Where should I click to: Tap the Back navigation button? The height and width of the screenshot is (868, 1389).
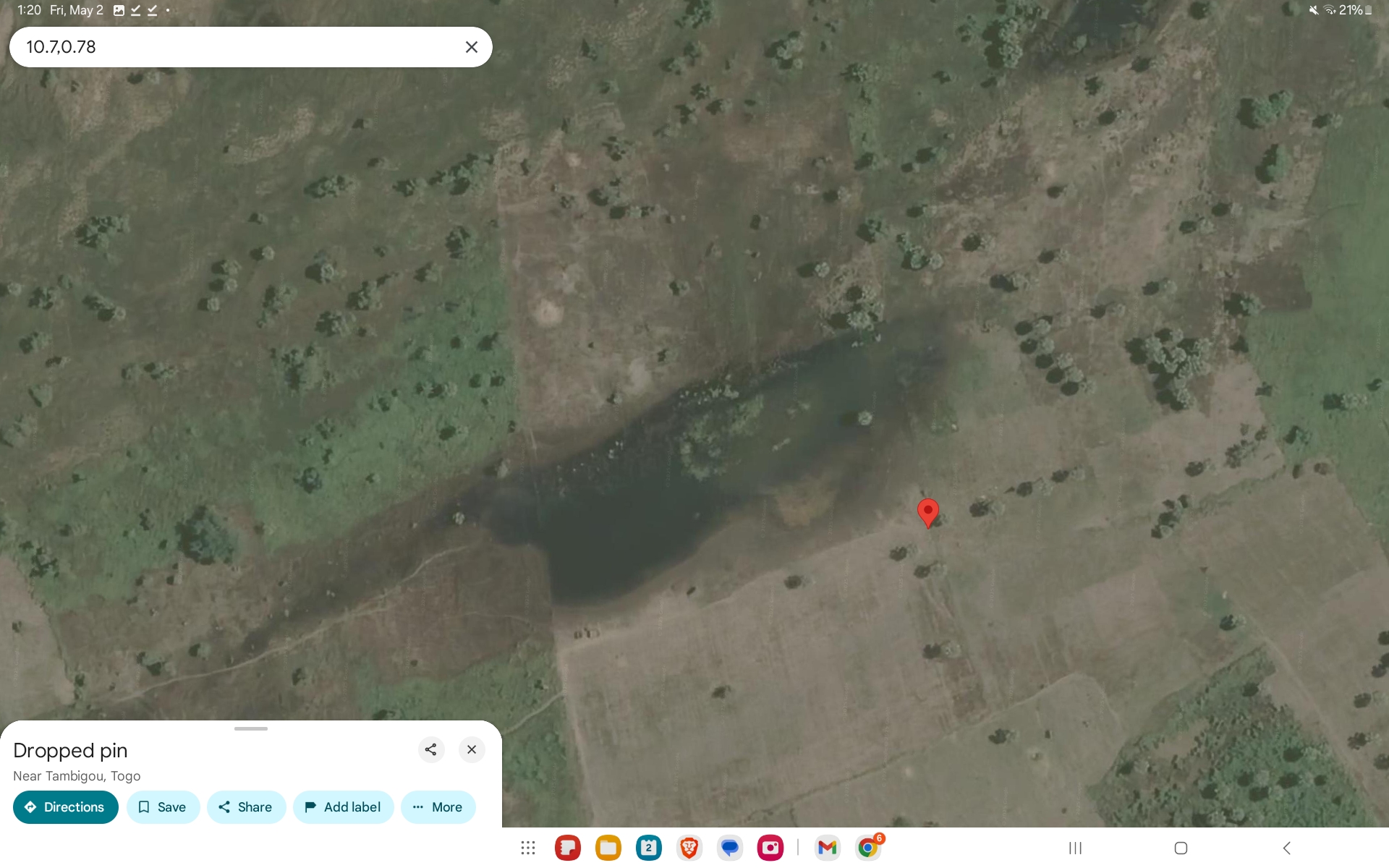tap(1286, 848)
